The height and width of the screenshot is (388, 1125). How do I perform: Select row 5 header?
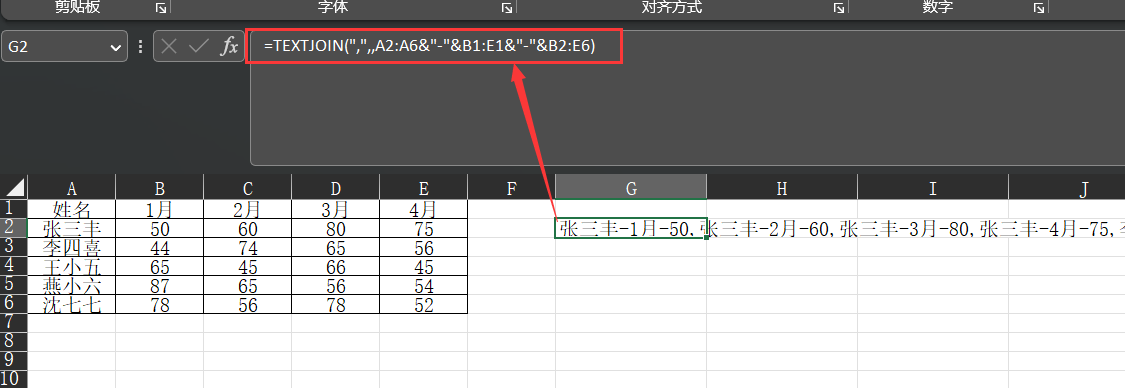[14, 285]
